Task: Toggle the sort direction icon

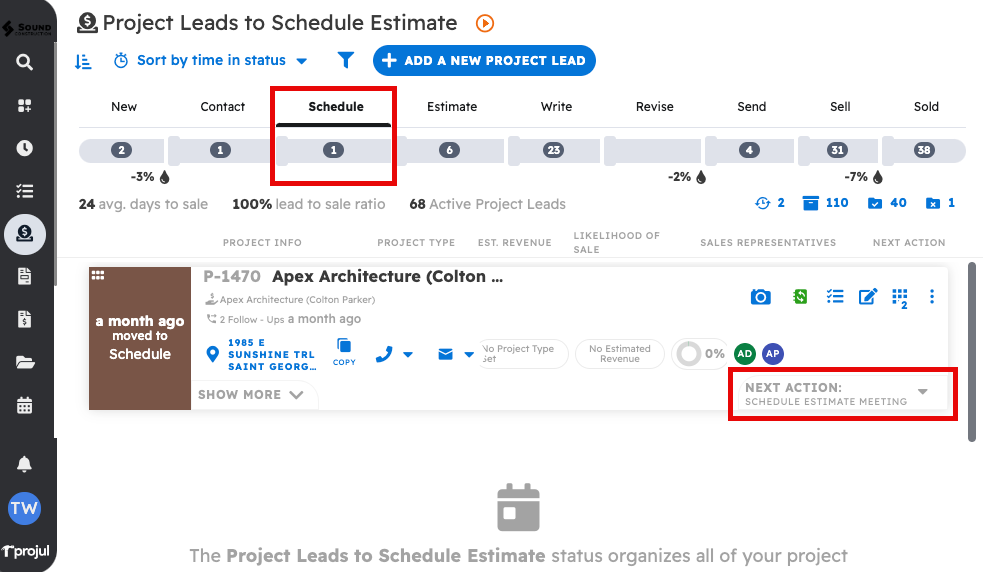Action: coord(84,61)
